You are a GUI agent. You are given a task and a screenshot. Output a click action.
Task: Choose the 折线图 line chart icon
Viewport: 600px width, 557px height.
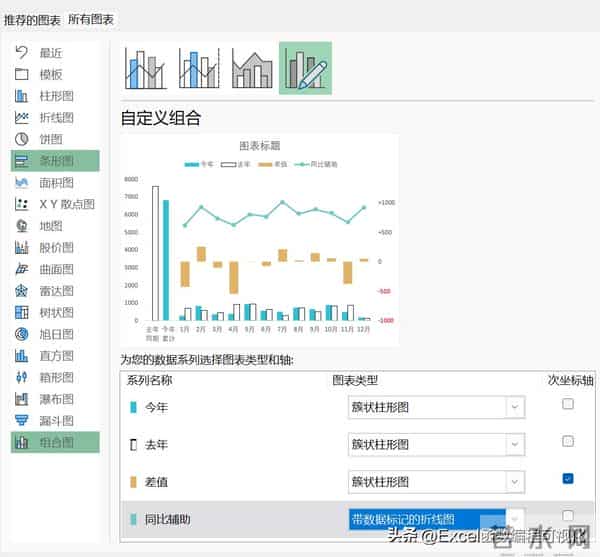click(x=21, y=117)
